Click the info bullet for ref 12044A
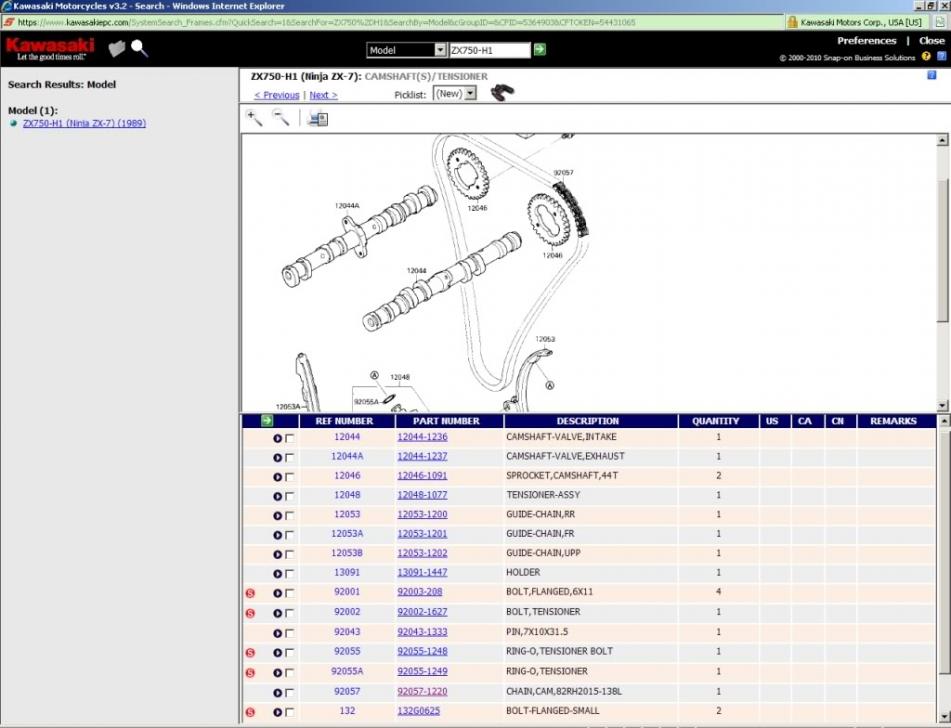This screenshot has height=728, width=951. [277, 457]
